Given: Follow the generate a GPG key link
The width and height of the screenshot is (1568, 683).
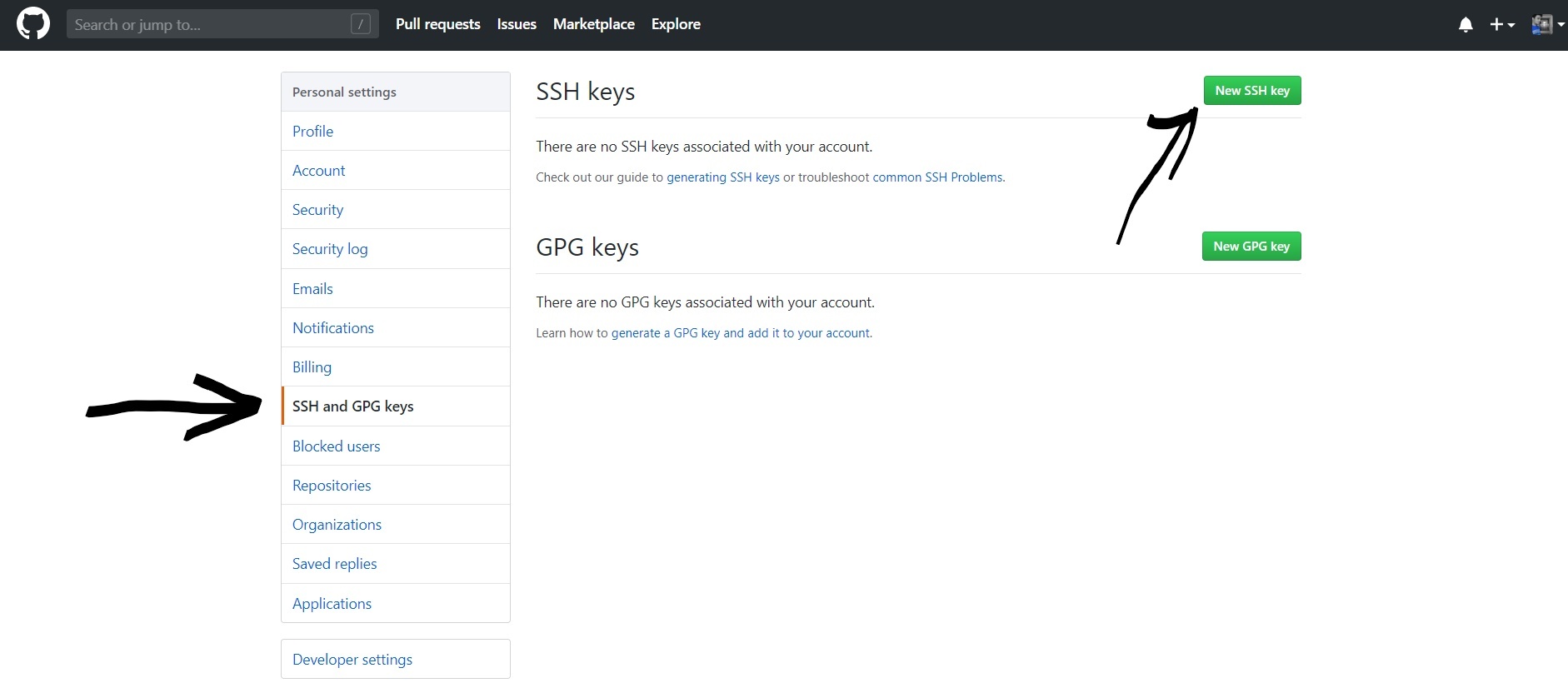Looking at the screenshot, I should [x=741, y=333].
